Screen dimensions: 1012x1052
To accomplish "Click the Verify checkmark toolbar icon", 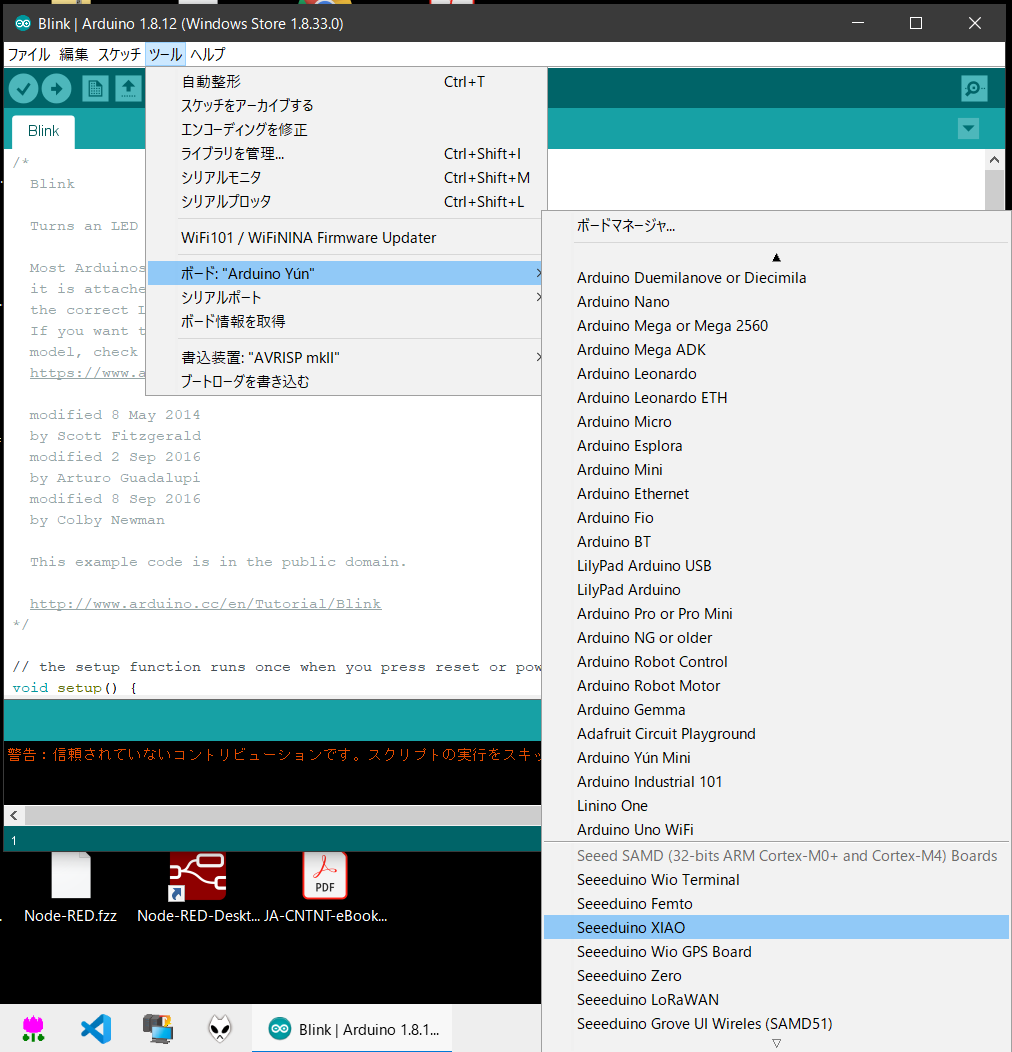I will (23, 88).
